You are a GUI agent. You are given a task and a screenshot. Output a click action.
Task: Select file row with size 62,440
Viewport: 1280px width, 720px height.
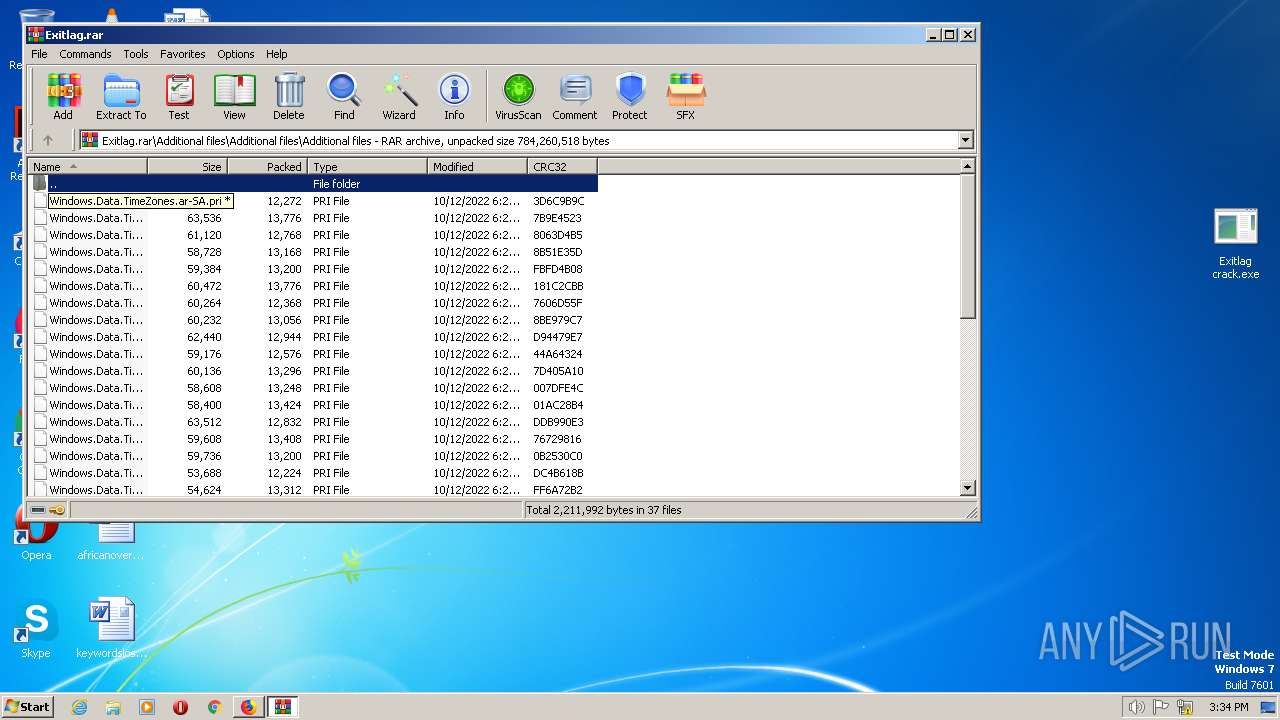coord(314,337)
